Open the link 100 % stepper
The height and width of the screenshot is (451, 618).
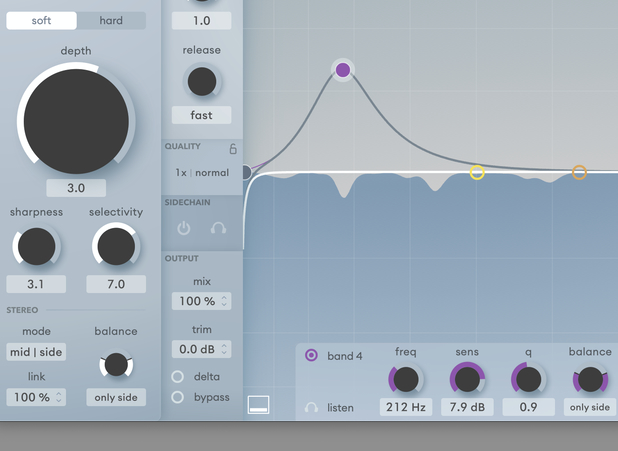pos(37,397)
